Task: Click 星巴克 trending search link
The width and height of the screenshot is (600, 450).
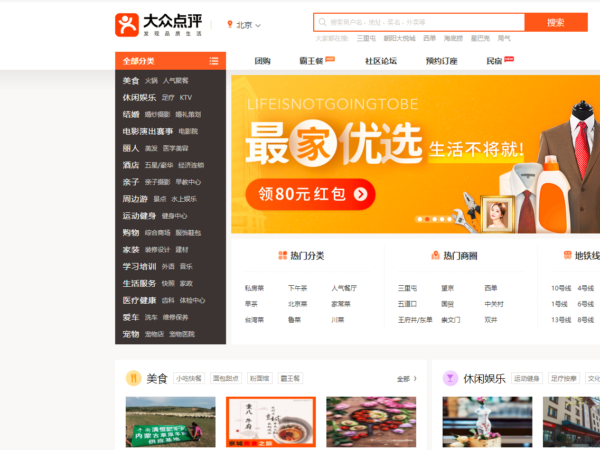Action: pos(480,38)
